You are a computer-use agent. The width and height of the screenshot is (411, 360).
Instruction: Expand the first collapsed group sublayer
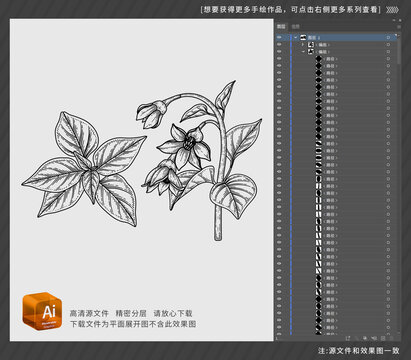pos(303,45)
